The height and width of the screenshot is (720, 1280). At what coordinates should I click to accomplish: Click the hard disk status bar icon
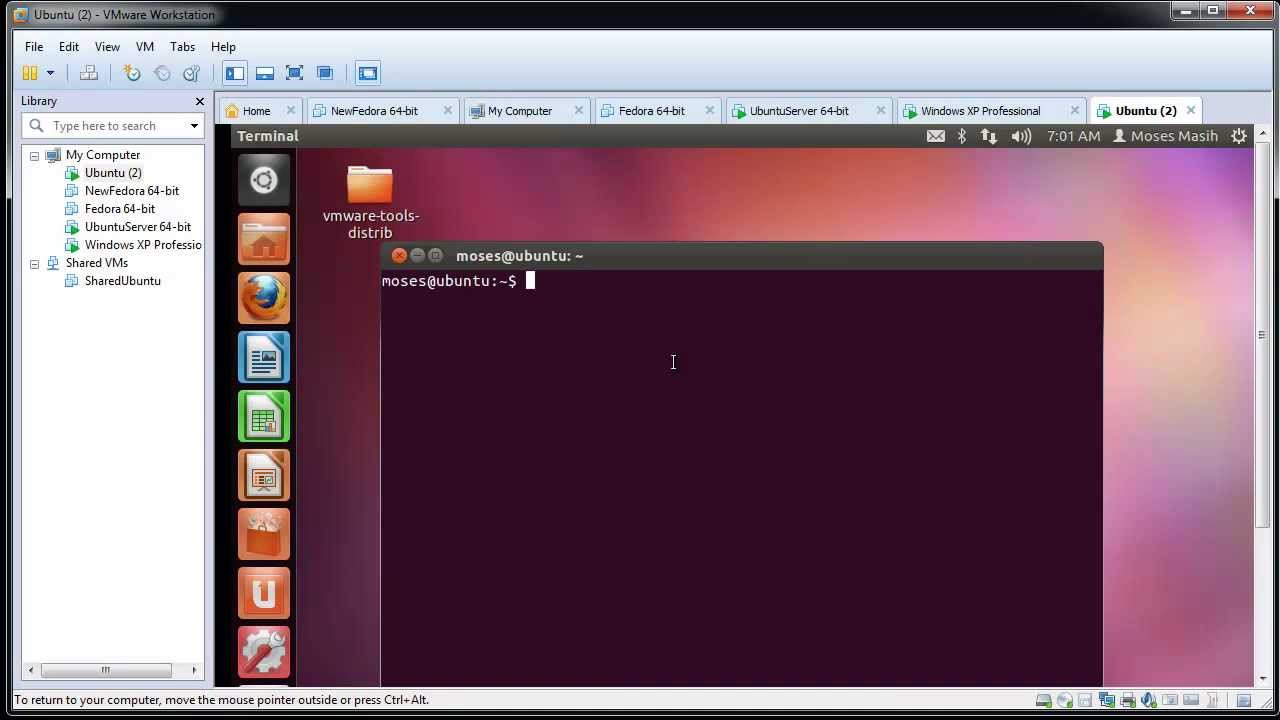pyautogui.click(x=1043, y=700)
